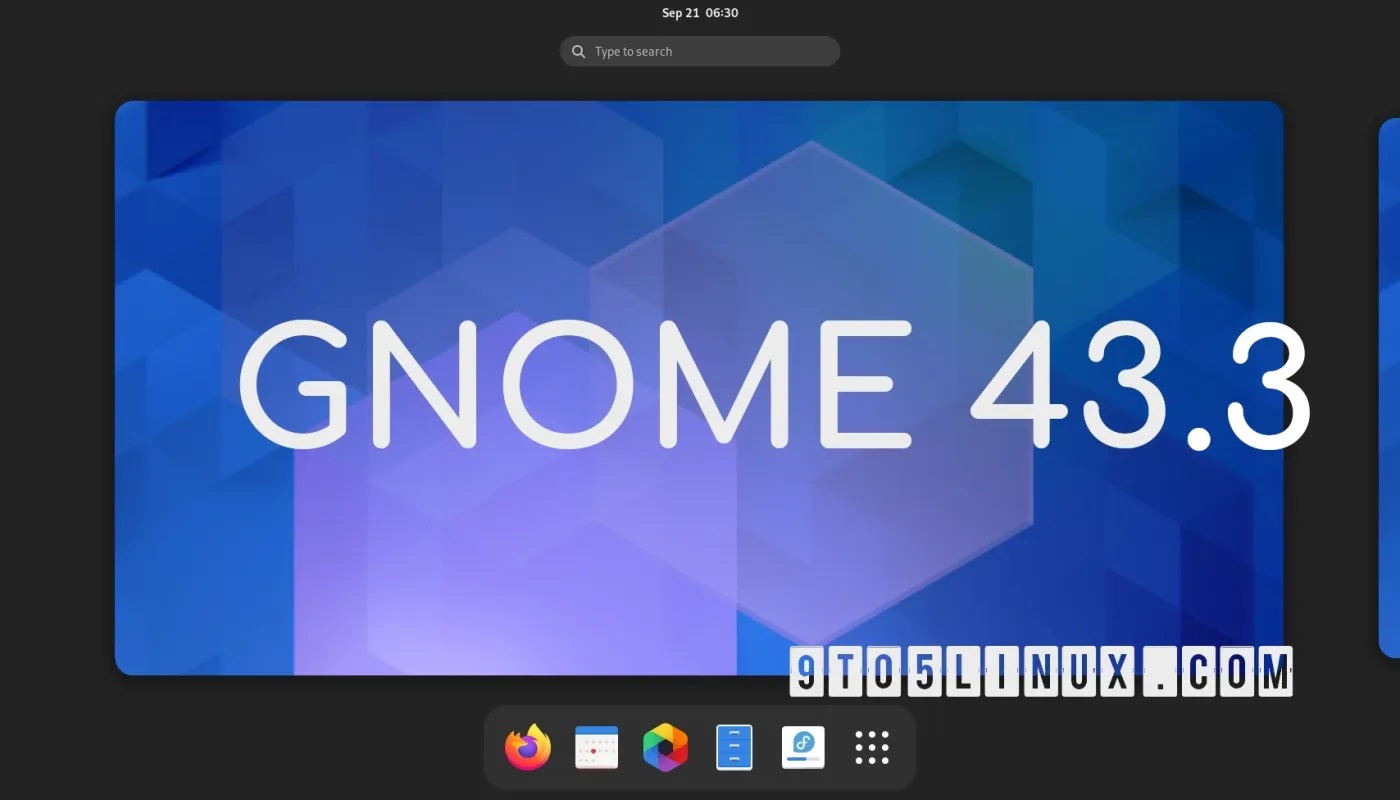Open the Files manager from the dash
Viewport: 1400px width, 800px height.
coord(734,747)
